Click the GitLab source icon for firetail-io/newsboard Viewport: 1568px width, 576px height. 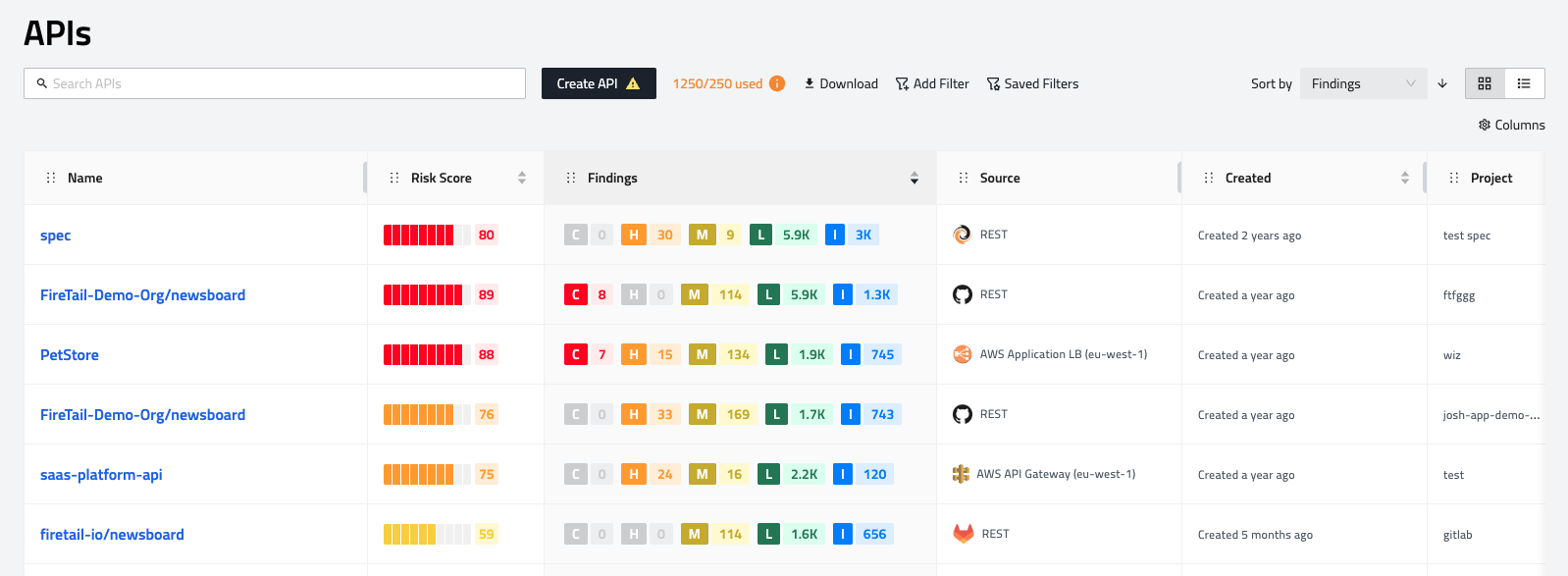pyautogui.click(x=964, y=534)
